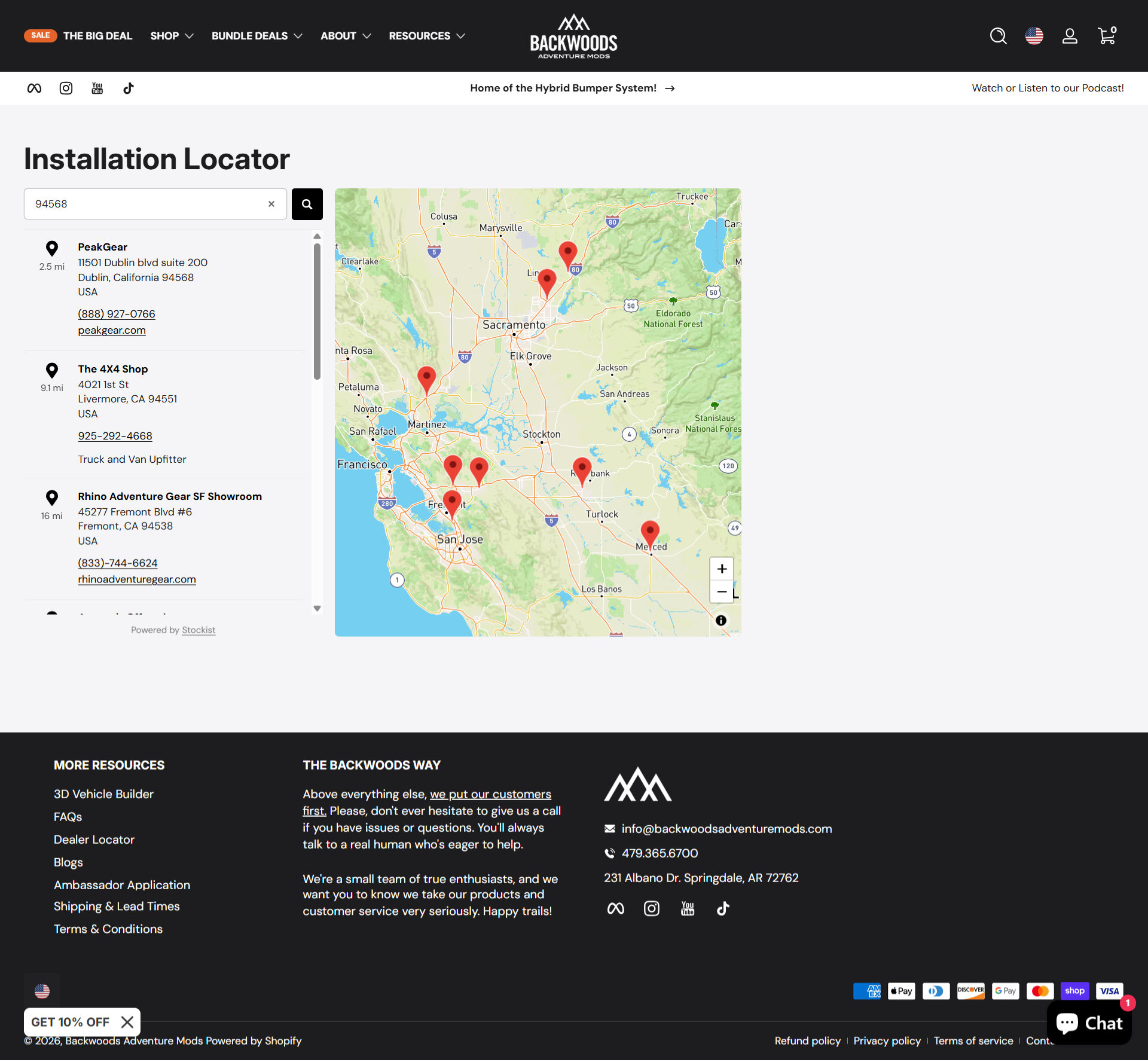Zoom in the map with plus button
This screenshot has height=1062, width=1148.
pyautogui.click(x=722, y=569)
